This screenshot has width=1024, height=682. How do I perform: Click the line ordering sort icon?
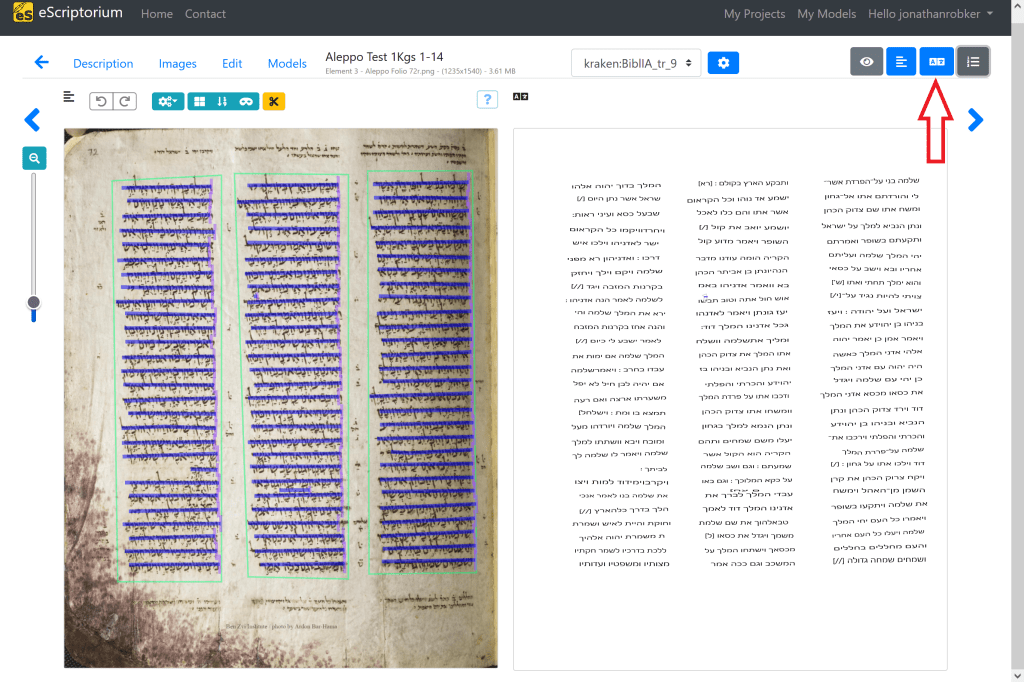(x=222, y=101)
